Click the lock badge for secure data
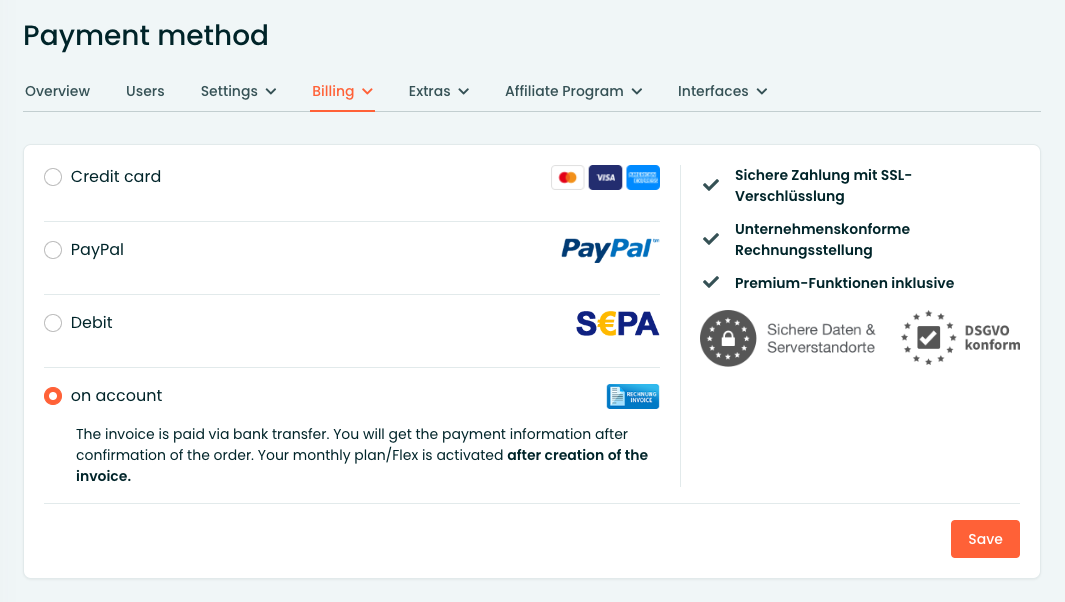Viewport: 1065px width, 602px height. tap(728, 338)
